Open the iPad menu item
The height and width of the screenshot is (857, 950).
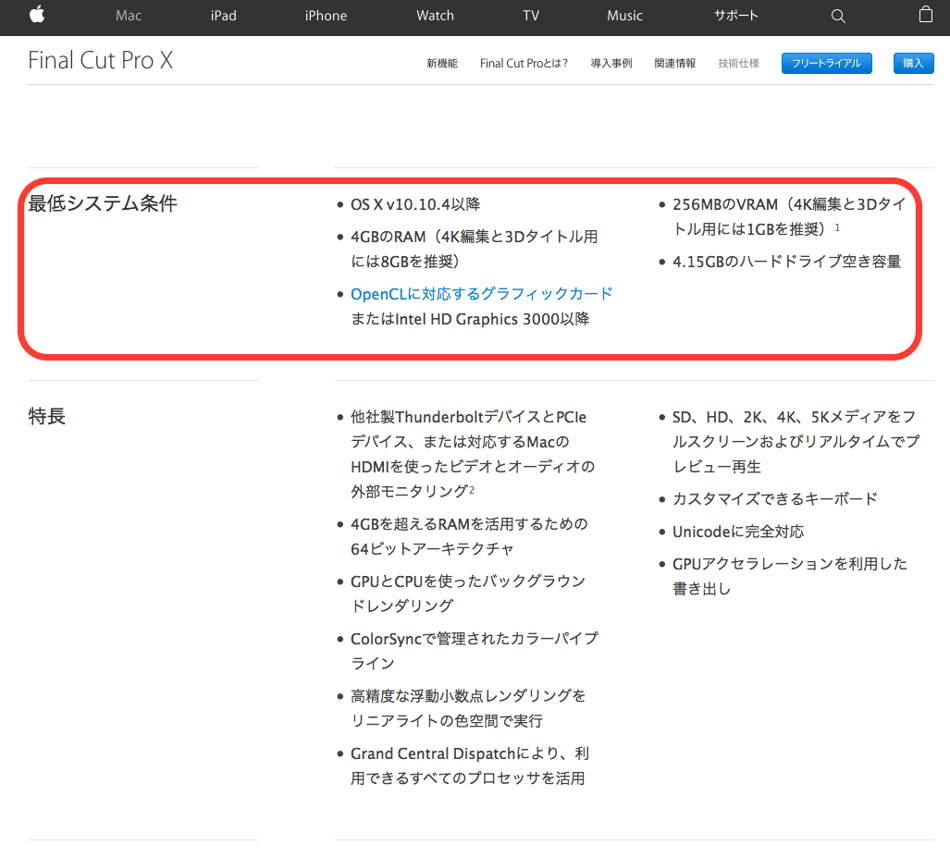[x=224, y=16]
